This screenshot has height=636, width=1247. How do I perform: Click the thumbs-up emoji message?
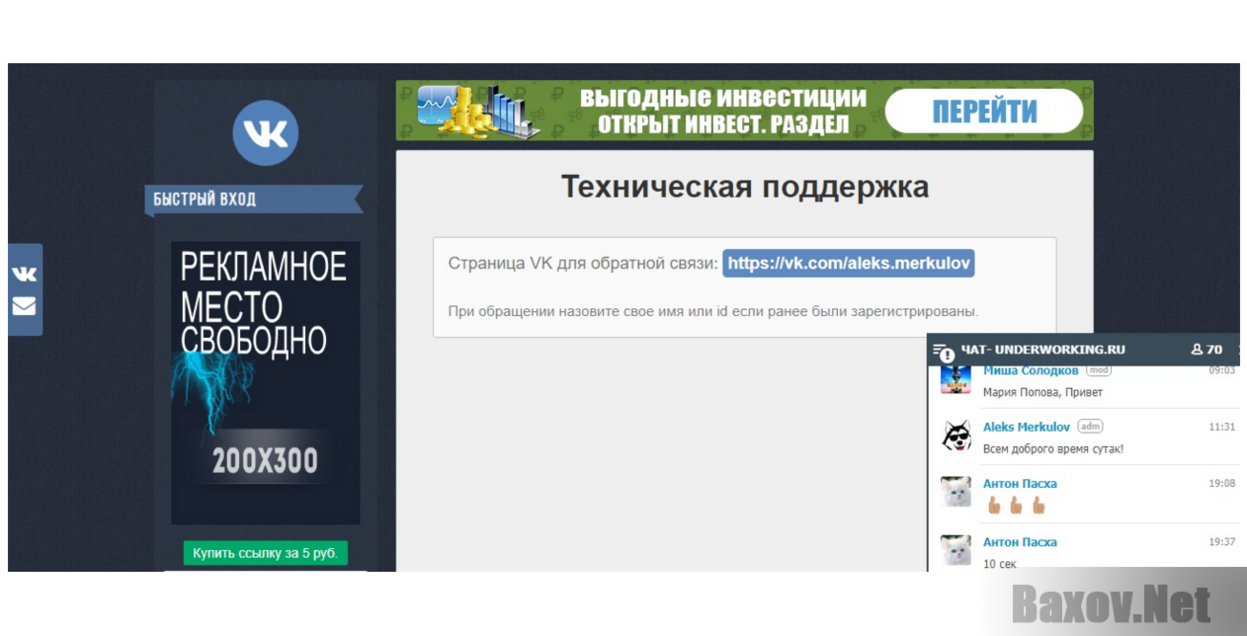(x=1016, y=506)
